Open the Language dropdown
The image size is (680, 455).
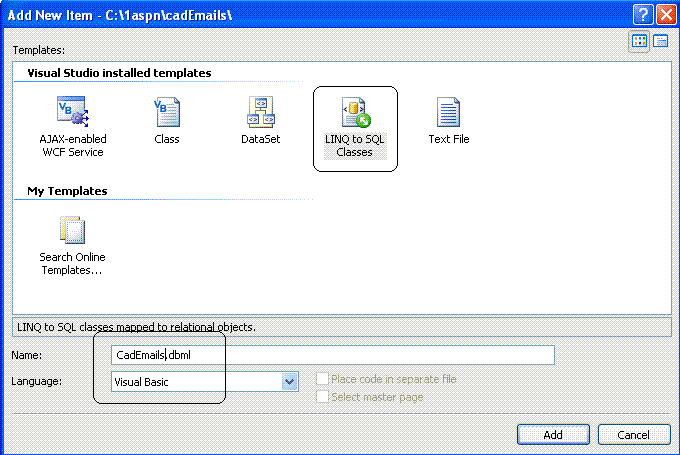[x=289, y=382]
